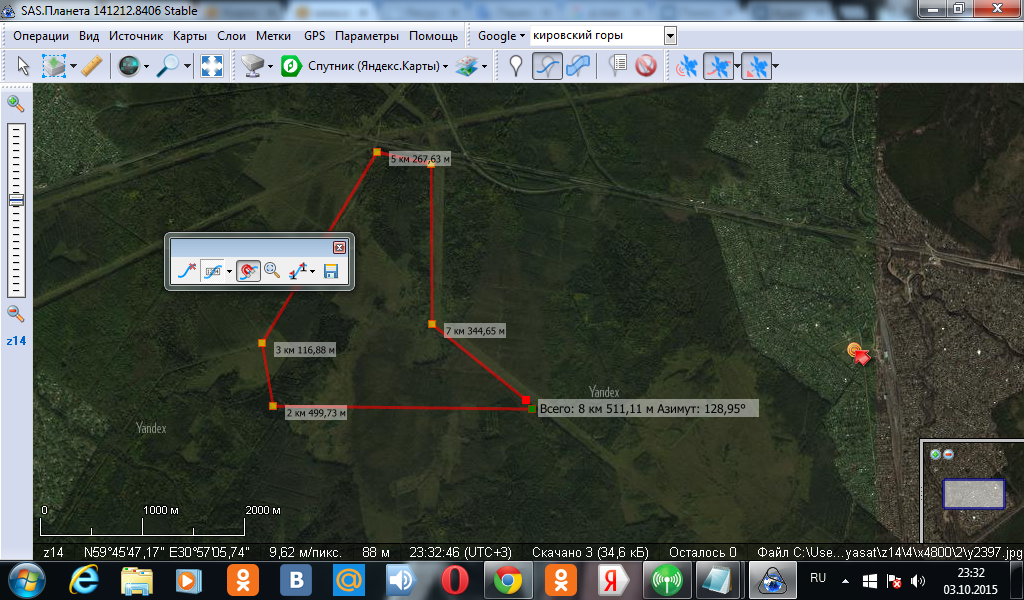Open the GPS menu

coord(314,36)
